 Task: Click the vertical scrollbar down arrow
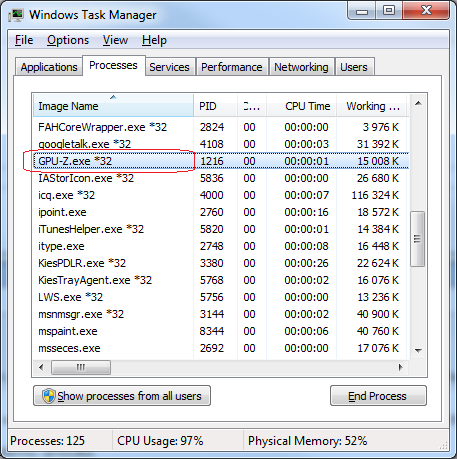[418, 350]
